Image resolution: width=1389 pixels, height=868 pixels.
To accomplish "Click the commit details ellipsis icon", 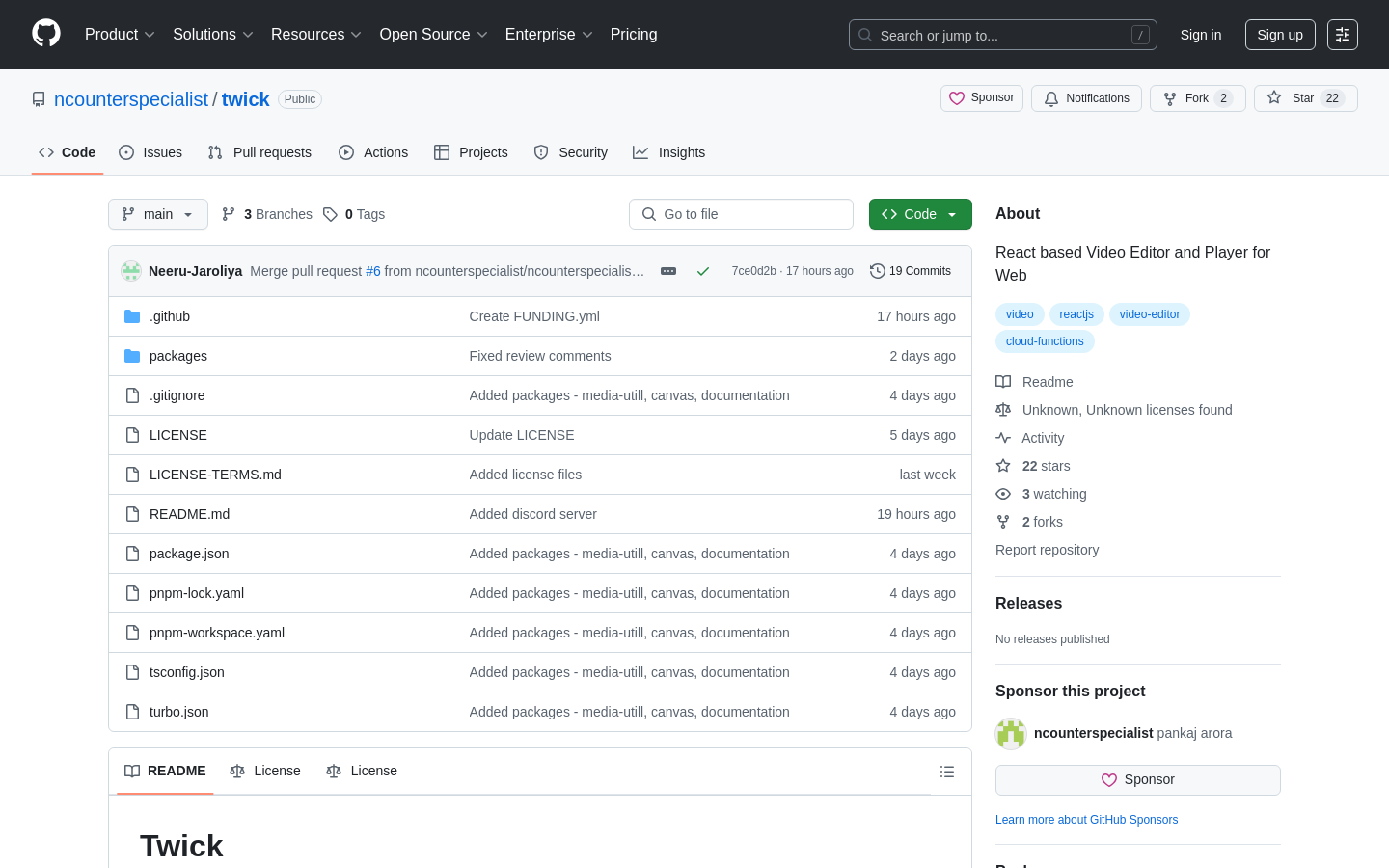I will point(668,271).
